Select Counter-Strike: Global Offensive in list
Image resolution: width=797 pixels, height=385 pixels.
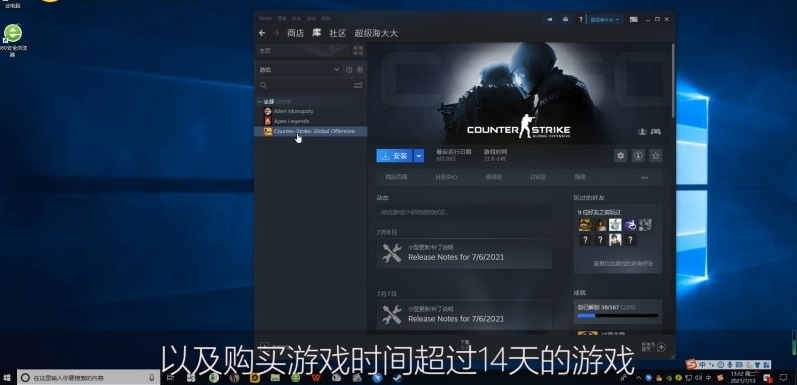[x=311, y=131]
